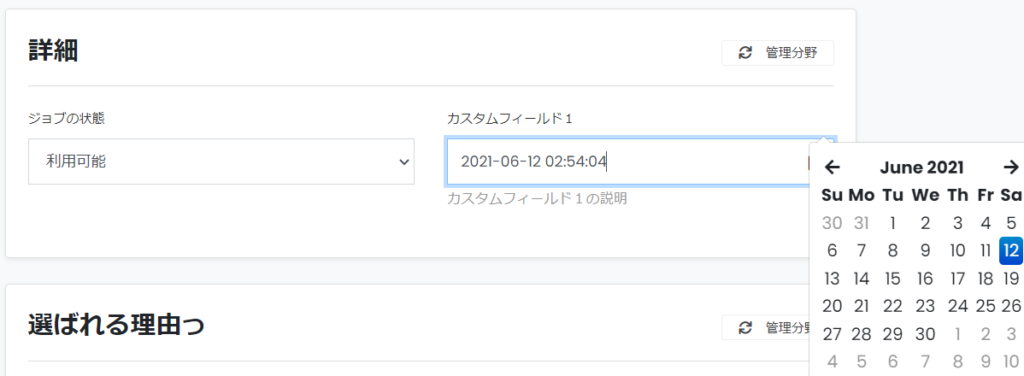Click chevron arrow of 利用可能 select
The height and width of the screenshot is (376, 1024).
[404, 162]
